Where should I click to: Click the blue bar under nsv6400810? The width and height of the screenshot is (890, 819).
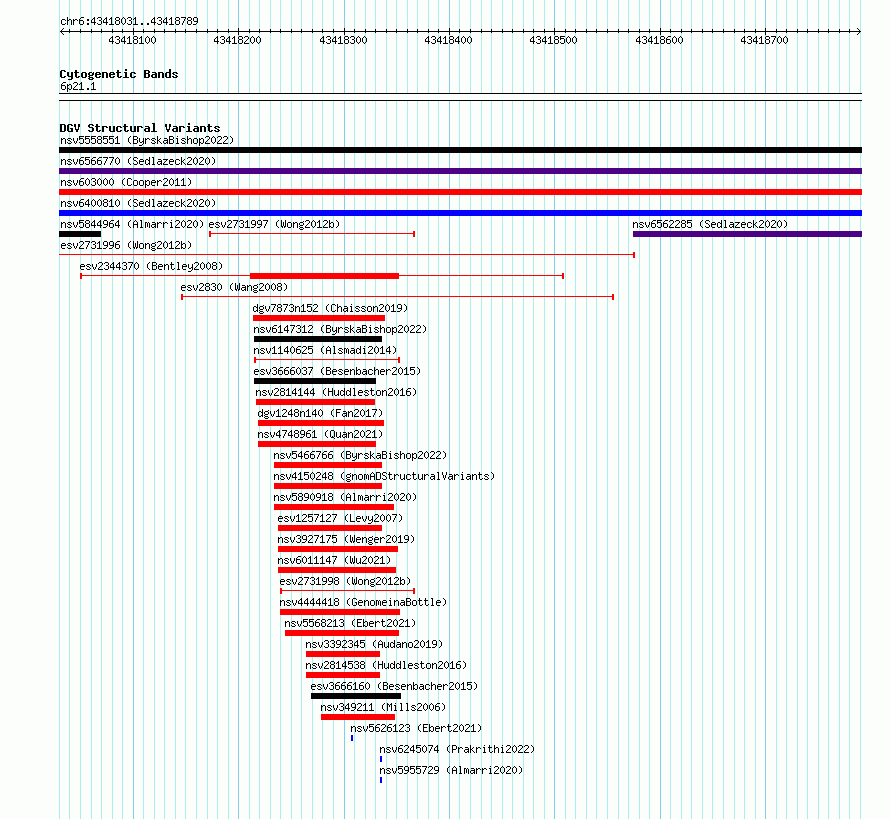pos(460,213)
